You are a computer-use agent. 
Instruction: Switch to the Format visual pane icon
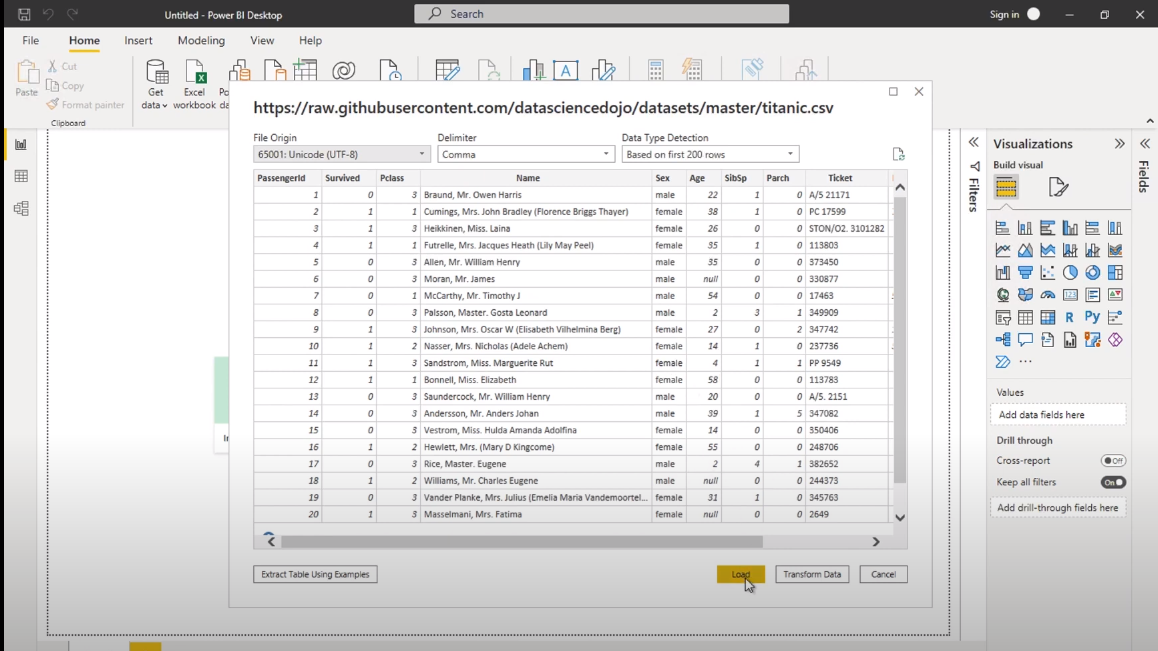[x=1058, y=187]
